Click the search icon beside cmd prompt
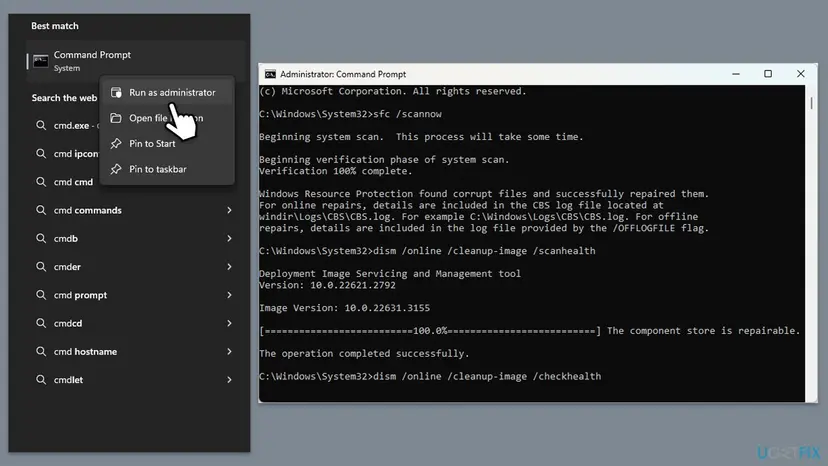 (x=41, y=295)
